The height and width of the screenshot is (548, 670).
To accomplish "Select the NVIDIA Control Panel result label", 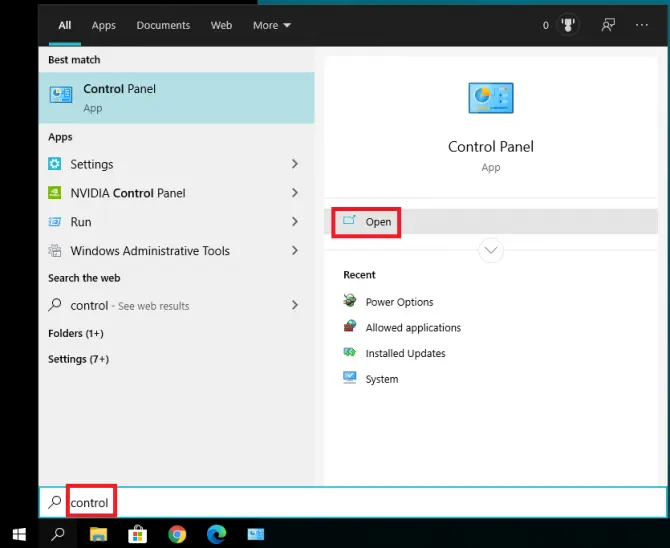I will tap(128, 193).
